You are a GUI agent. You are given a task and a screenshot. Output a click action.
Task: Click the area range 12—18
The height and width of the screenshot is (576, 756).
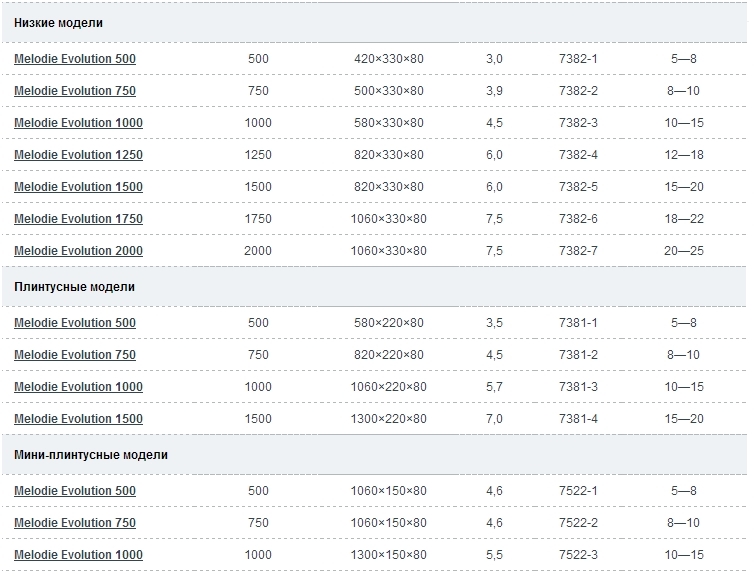pyautogui.click(x=684, y=155)
